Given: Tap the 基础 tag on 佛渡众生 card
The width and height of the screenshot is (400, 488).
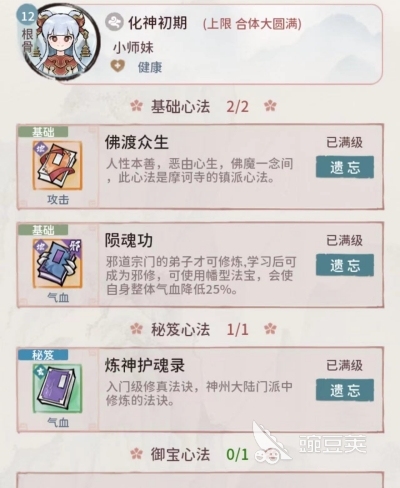Looking at the screenshot, I should click(x=43, y=132).
